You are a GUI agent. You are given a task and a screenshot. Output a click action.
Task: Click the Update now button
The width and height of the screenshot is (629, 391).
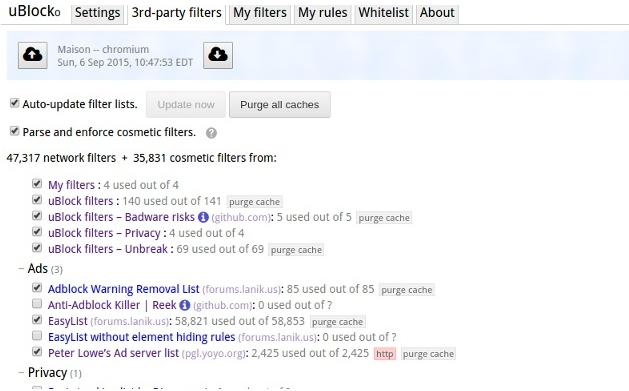tap(186, 105)
